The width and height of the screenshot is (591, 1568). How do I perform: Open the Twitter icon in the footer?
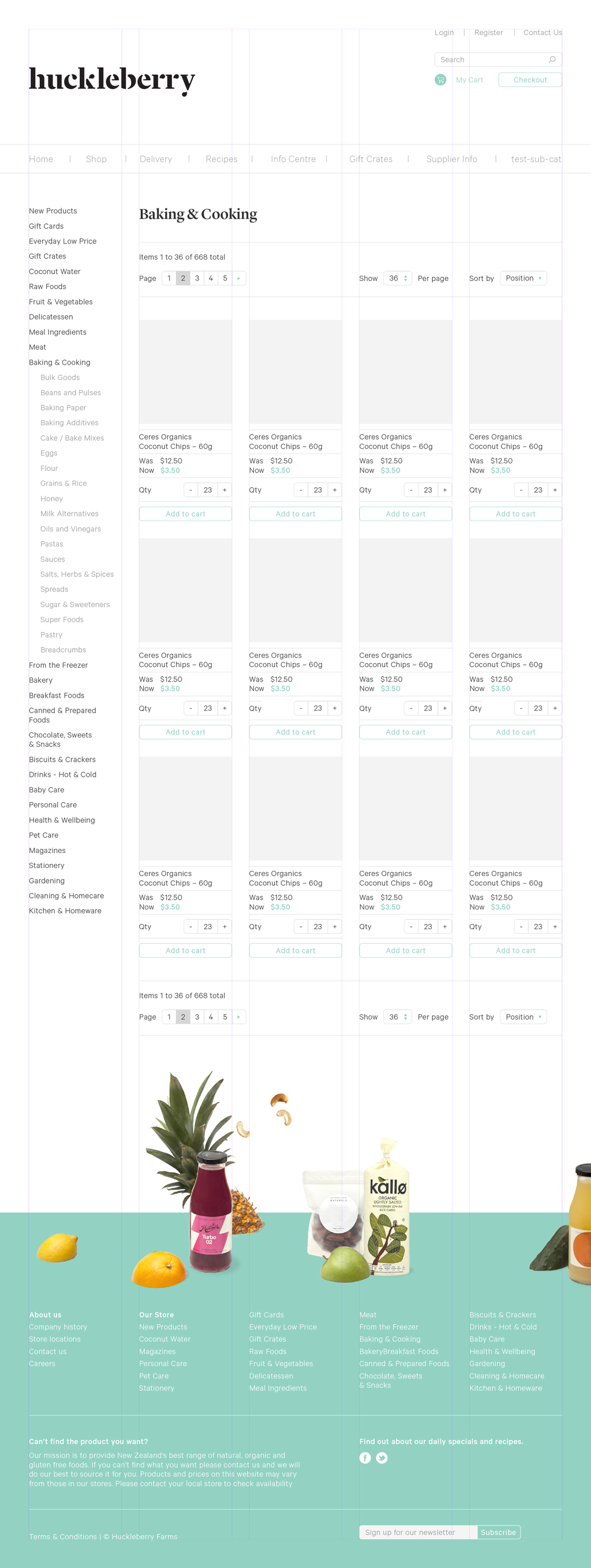[381, 1458]
